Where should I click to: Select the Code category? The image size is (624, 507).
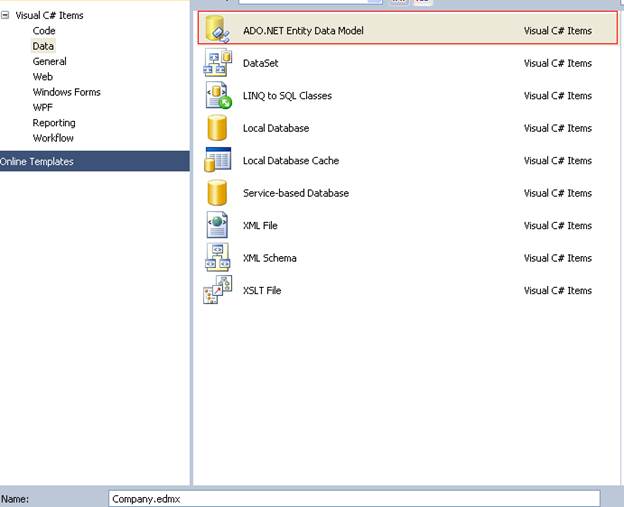click(x=44, y=31)
